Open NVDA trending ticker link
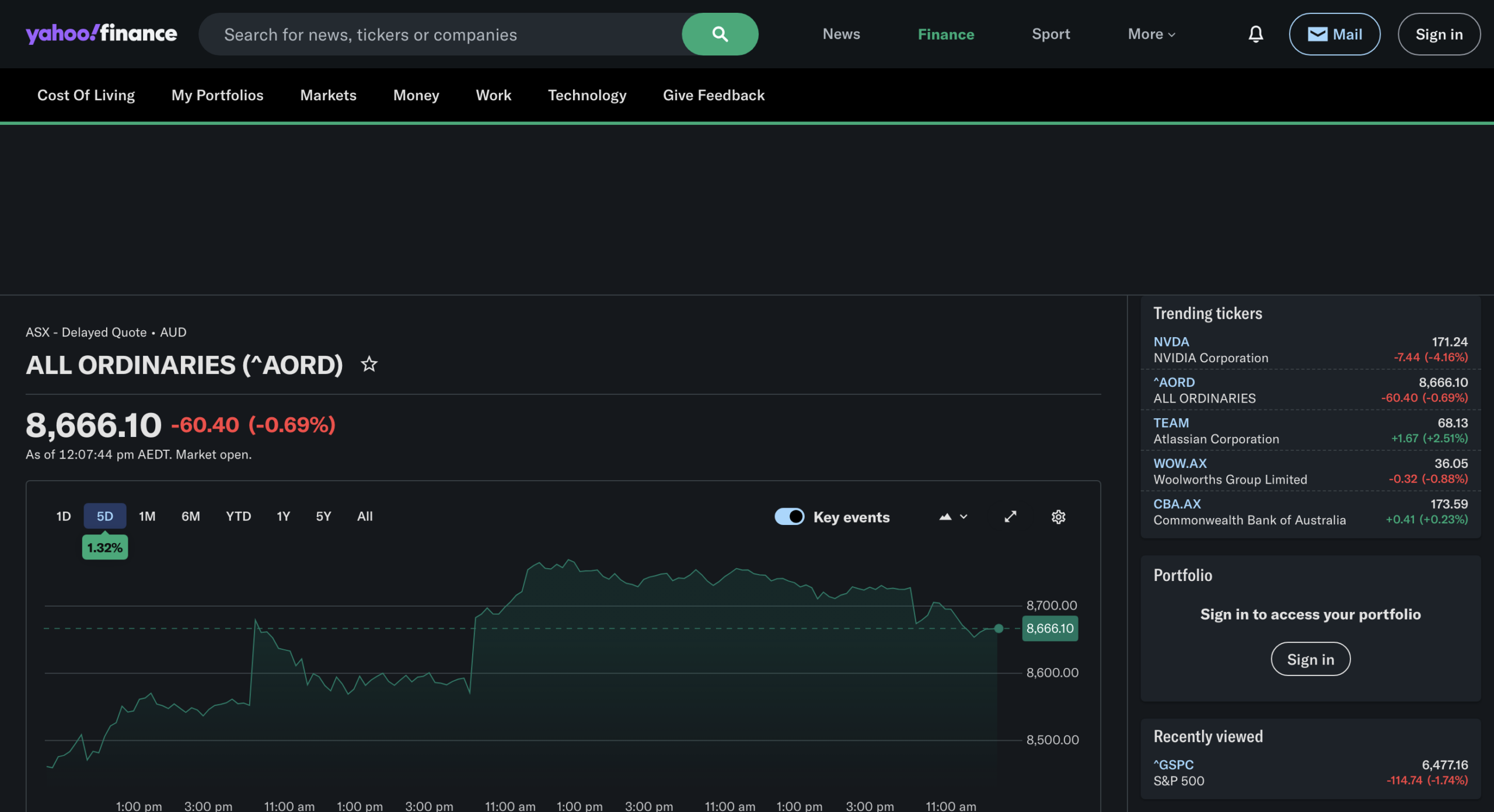1494x812 pixels. coord(1171,342)
